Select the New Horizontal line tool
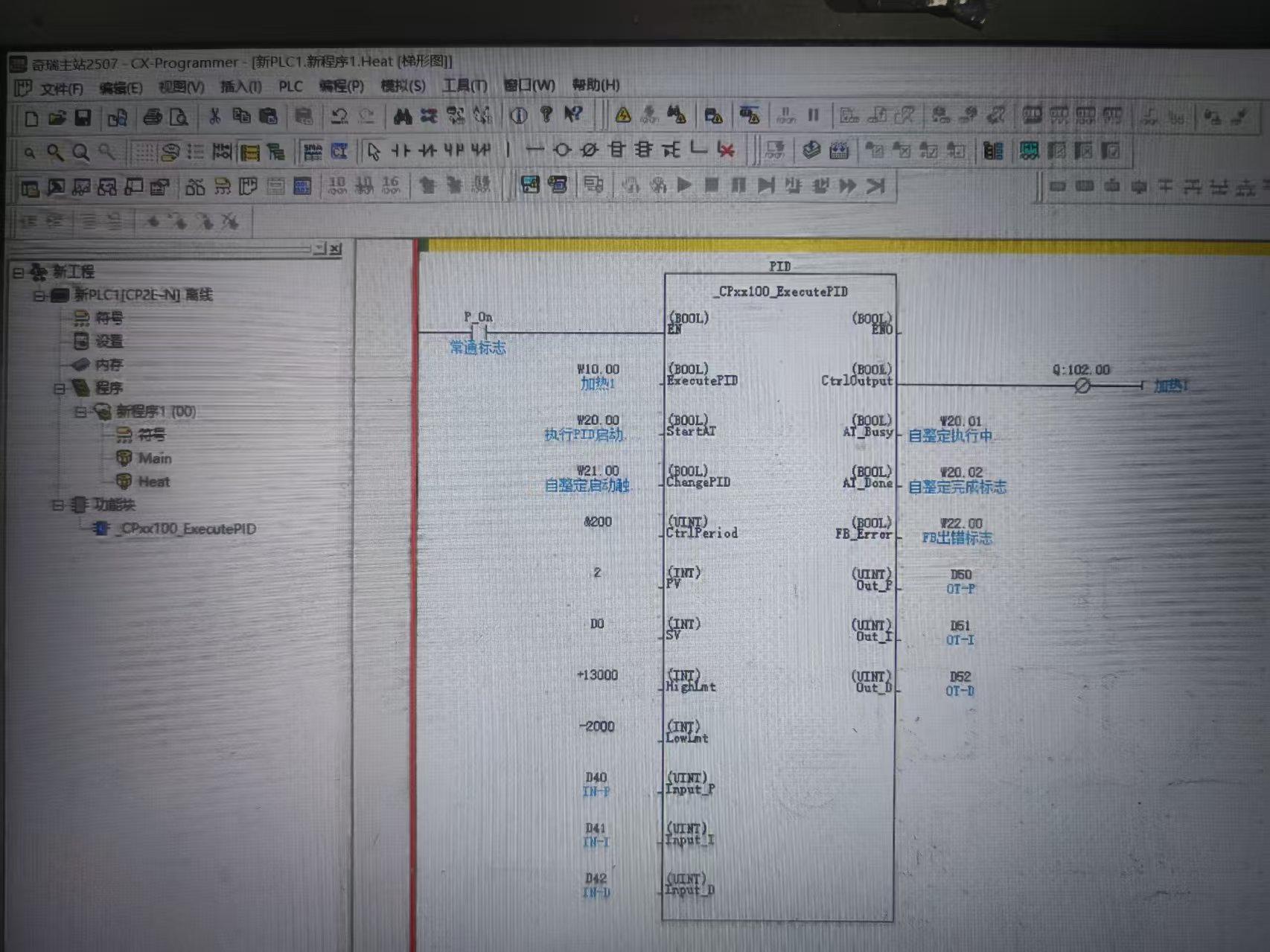The height and width of the screenshot is (952, 1270). (535, 150)
